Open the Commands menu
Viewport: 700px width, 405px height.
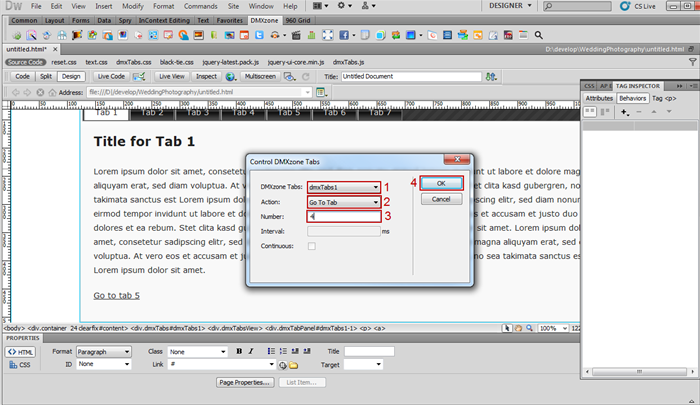(x=200, y=6)
